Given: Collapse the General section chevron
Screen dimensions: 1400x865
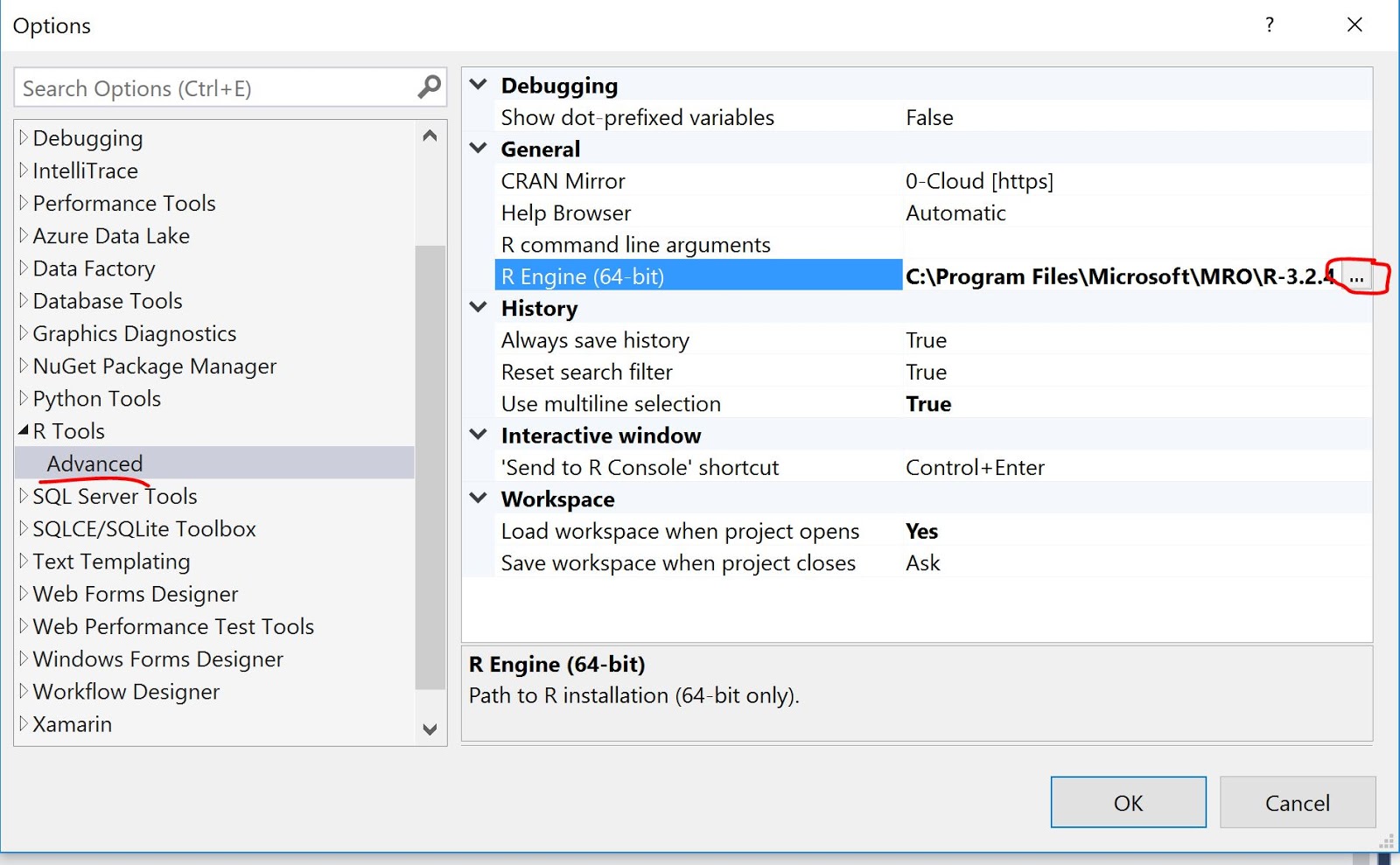Looking at the screenshot, I should click(478, 148).
